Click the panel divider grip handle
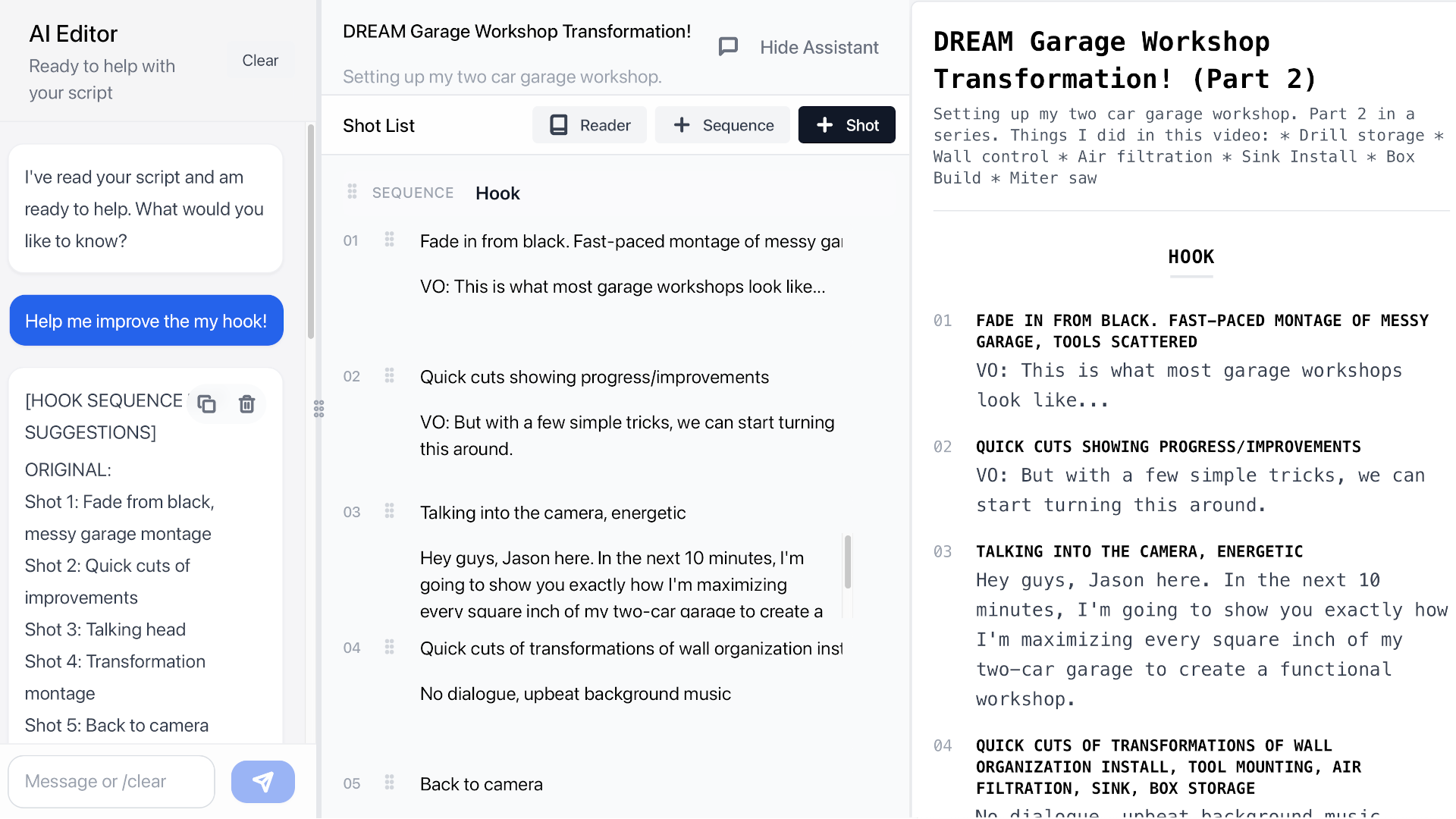The width and height of the screenshot is (1456, 819). (318, 409)
